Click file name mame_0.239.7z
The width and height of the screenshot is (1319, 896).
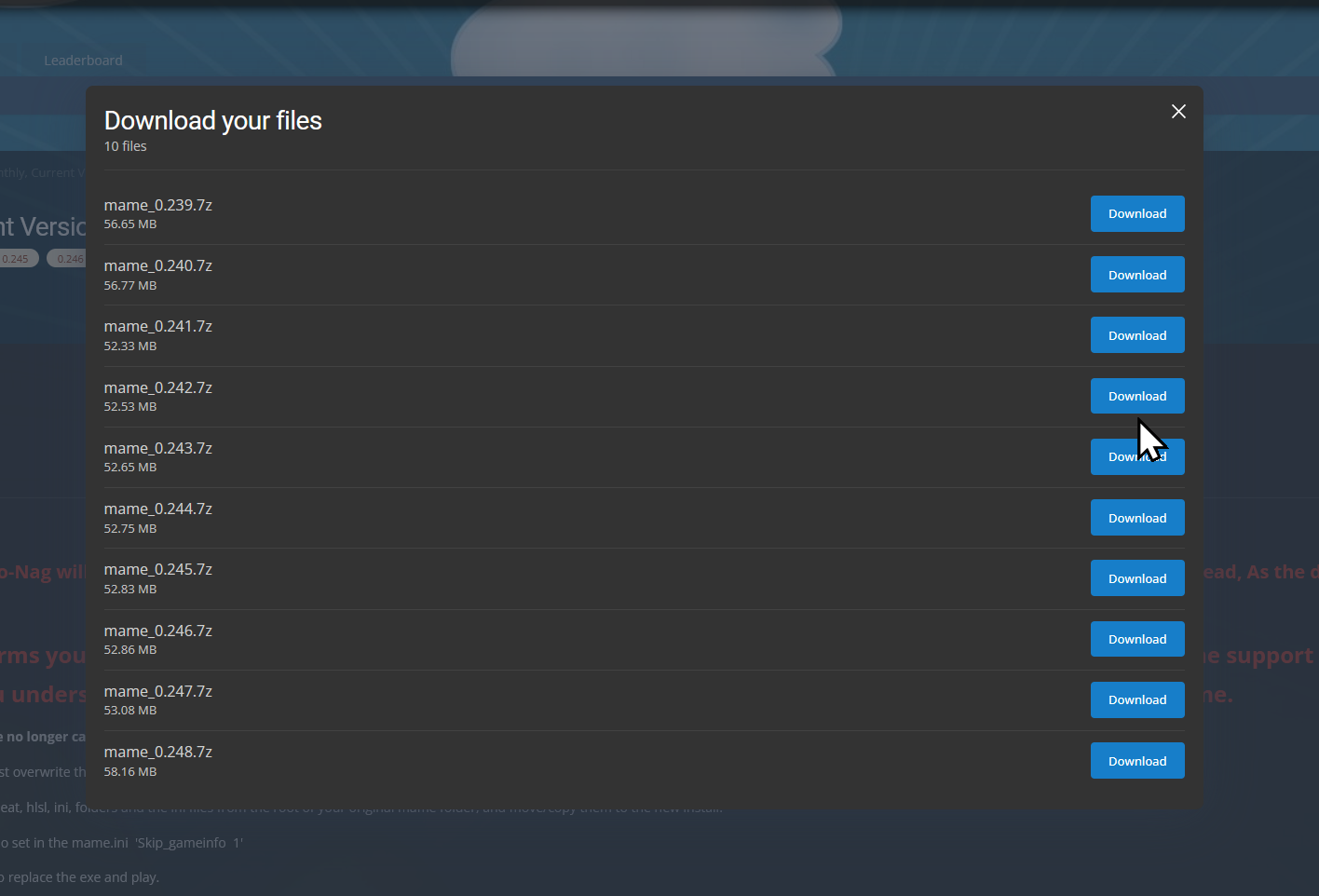coord(158,205)
